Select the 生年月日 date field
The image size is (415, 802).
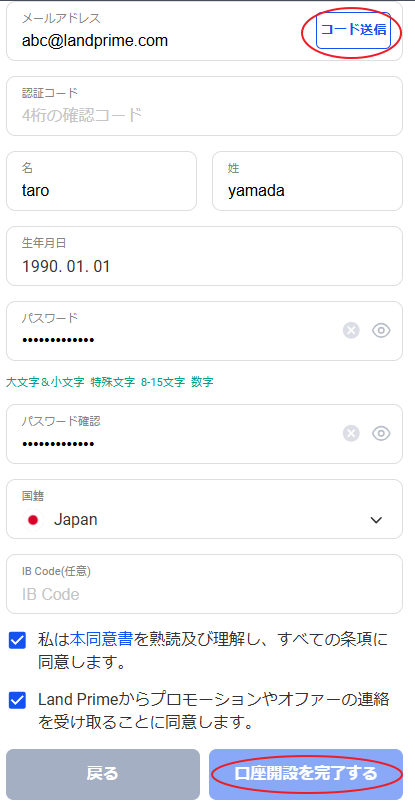(x=204, y=256)
